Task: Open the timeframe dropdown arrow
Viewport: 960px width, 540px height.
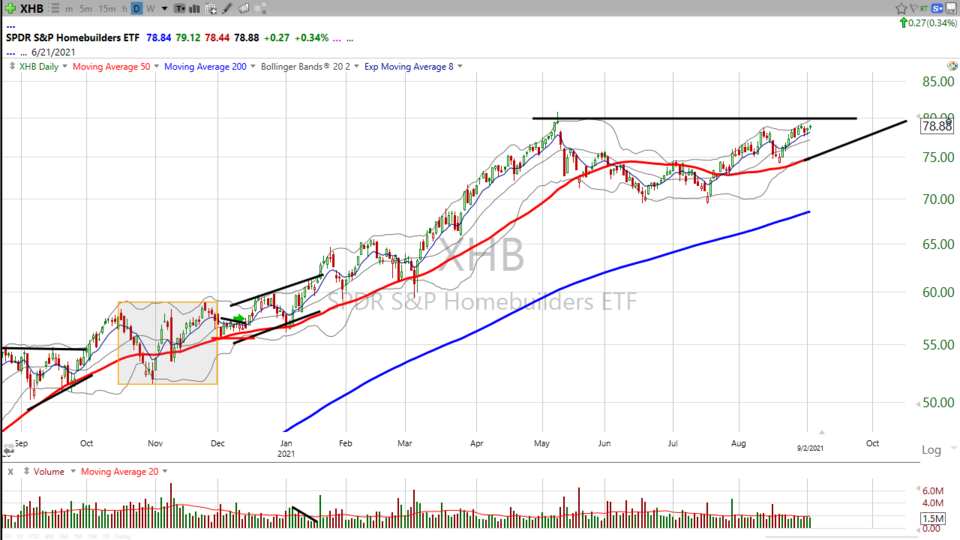Action: tap(164, 9)
